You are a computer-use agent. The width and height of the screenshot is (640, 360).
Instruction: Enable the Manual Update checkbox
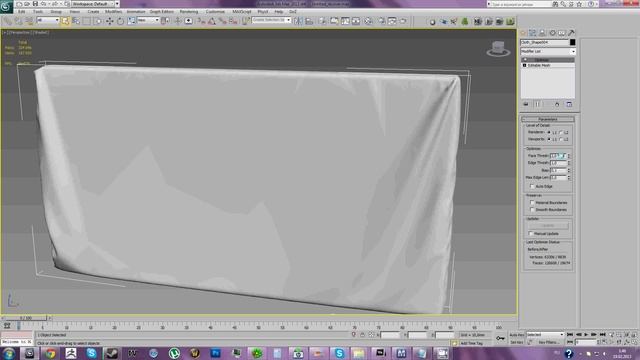(531, 233)
